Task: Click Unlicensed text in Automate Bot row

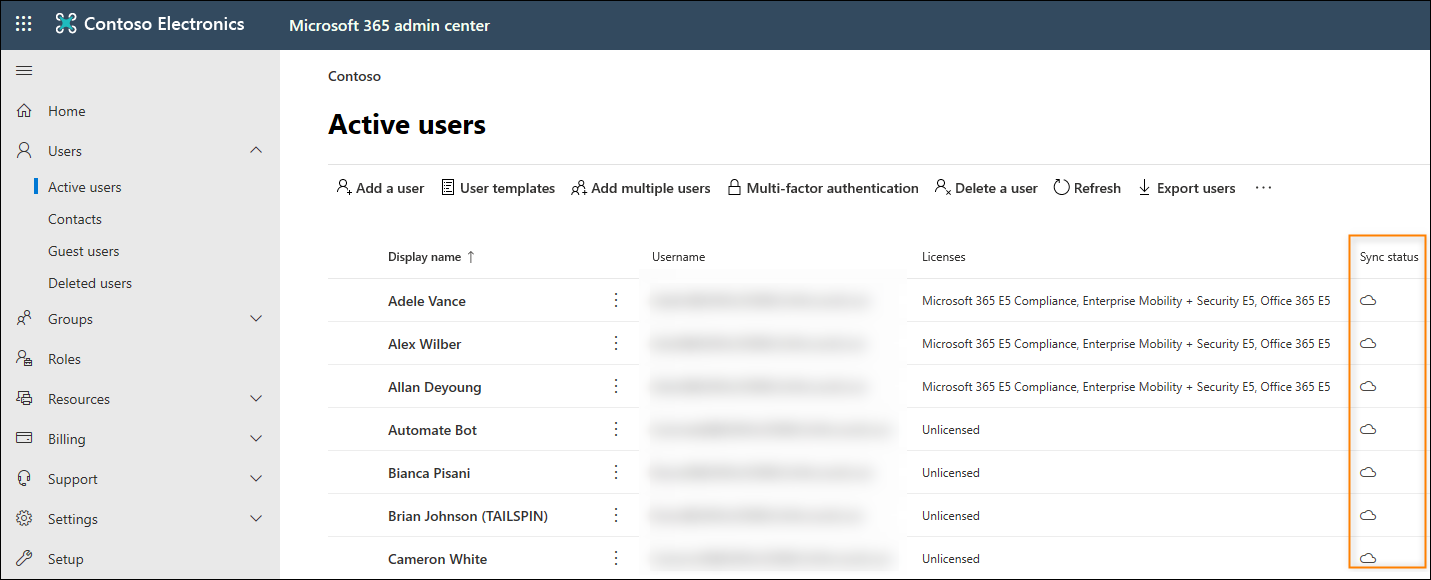Action: (951, 430)
